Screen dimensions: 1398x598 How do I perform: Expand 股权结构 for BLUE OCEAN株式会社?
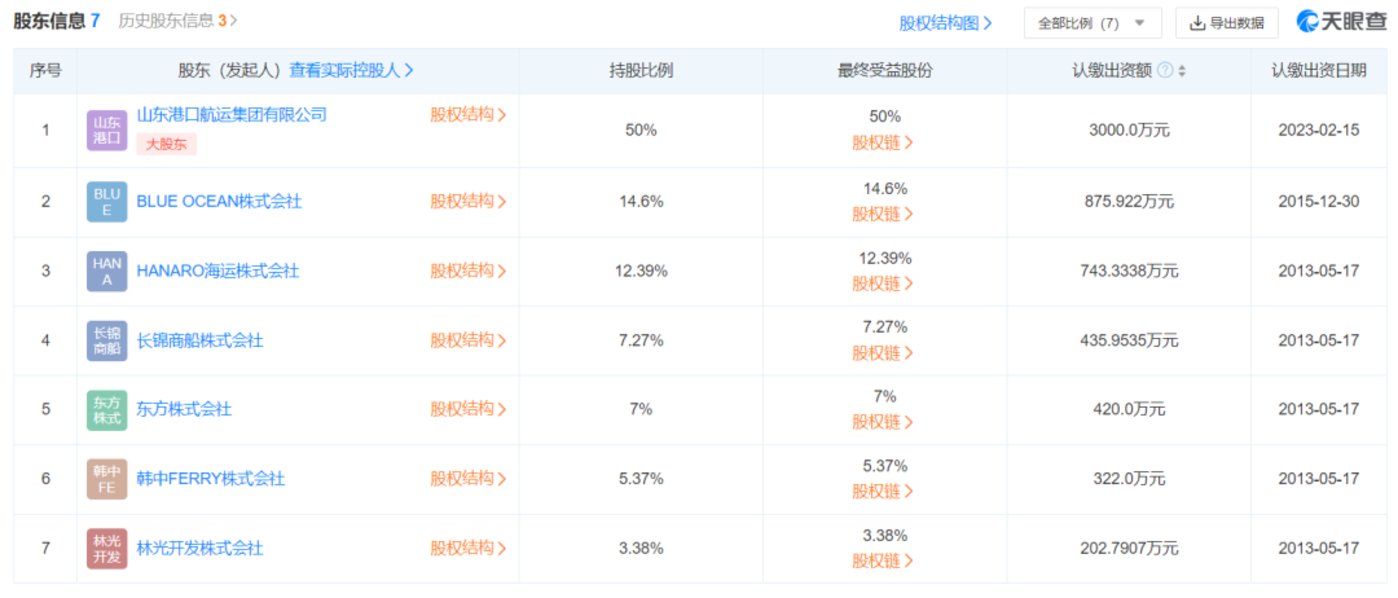click(x=468, y=201)
